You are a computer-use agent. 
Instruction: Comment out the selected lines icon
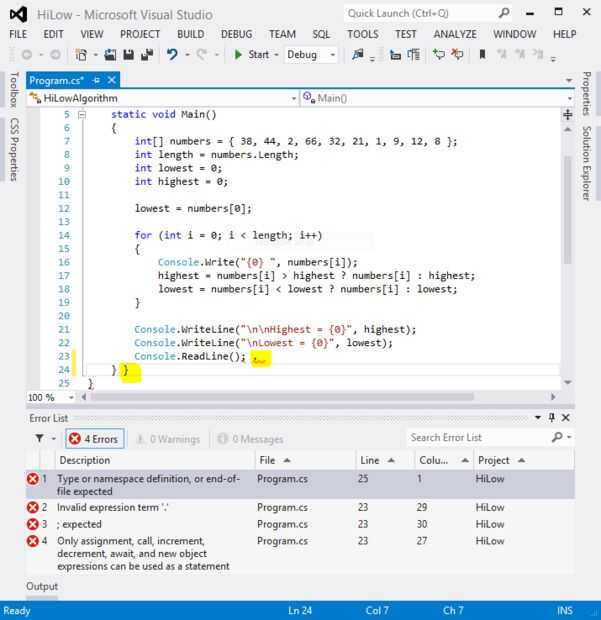click(x=438, y=54)
